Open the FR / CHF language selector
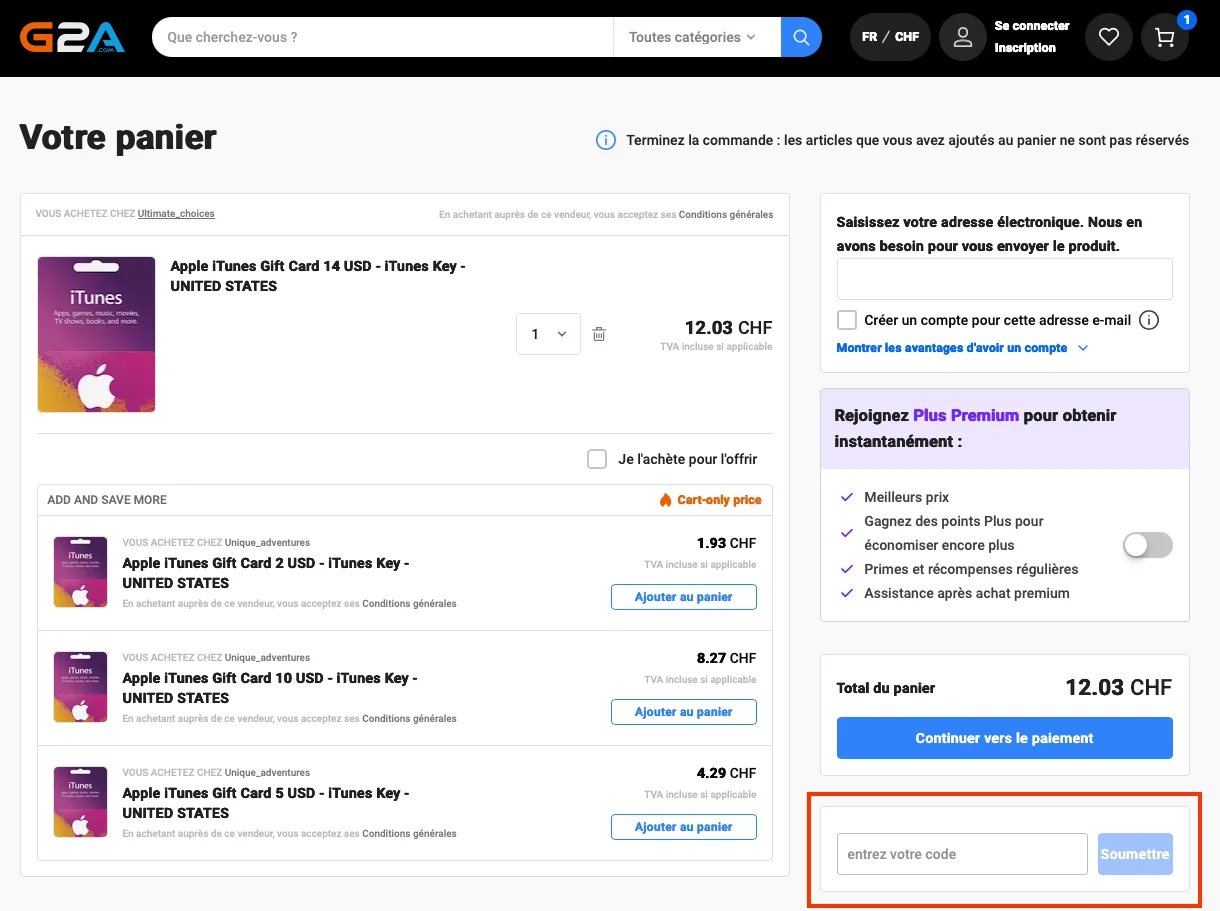 point(889,36)
